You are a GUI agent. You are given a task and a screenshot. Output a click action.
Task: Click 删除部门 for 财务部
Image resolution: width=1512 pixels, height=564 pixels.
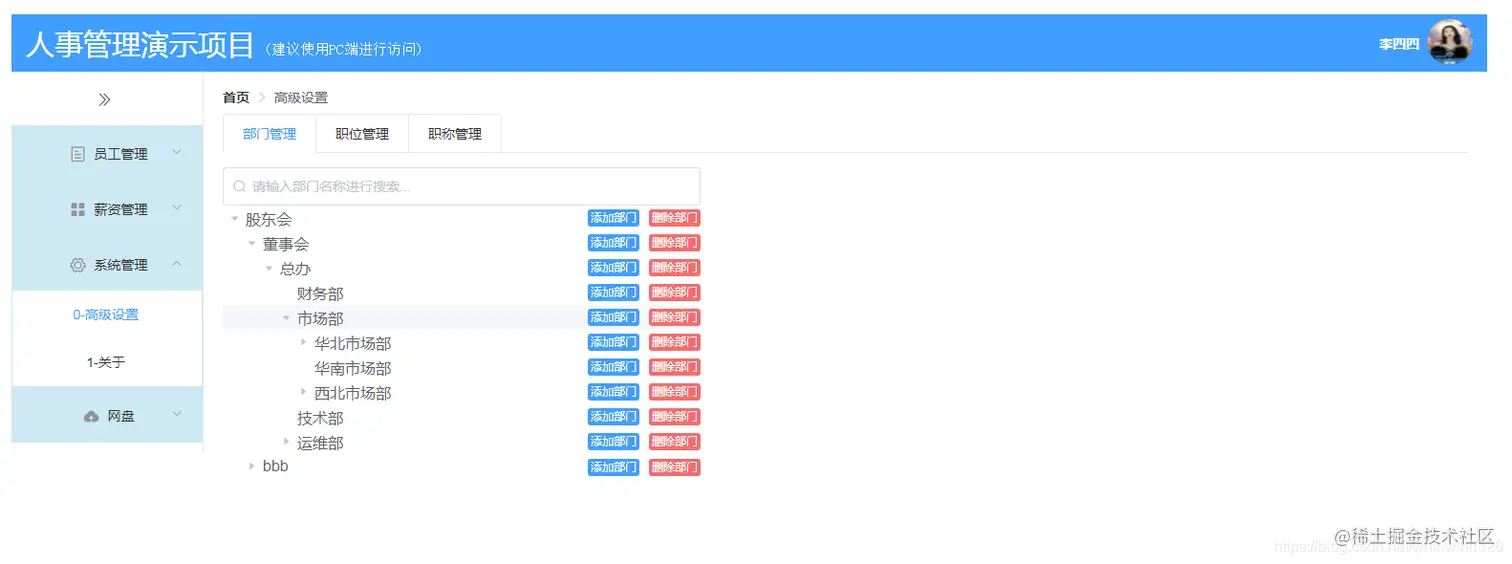[x=674, y=293]
